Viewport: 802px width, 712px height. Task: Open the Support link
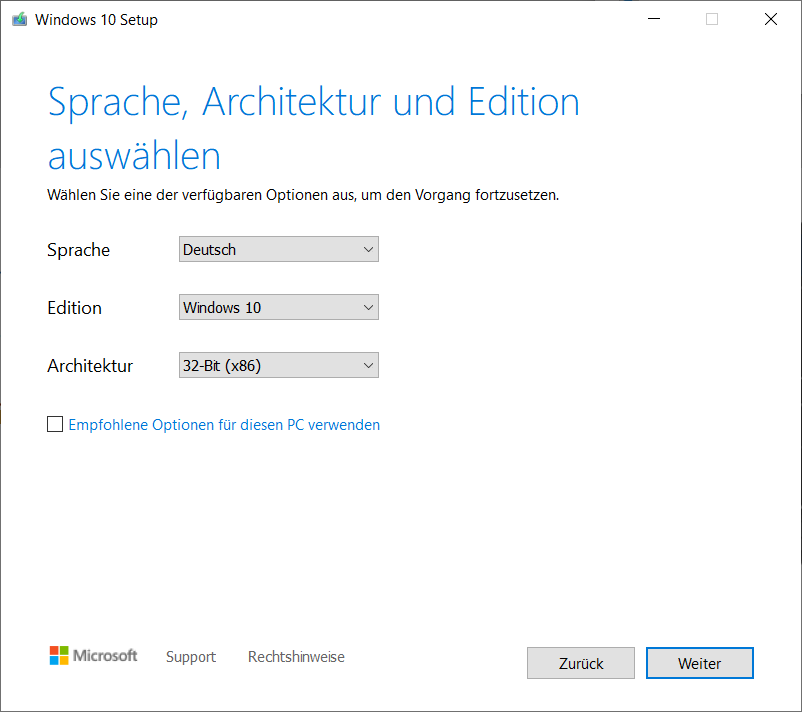pos(191,656)
